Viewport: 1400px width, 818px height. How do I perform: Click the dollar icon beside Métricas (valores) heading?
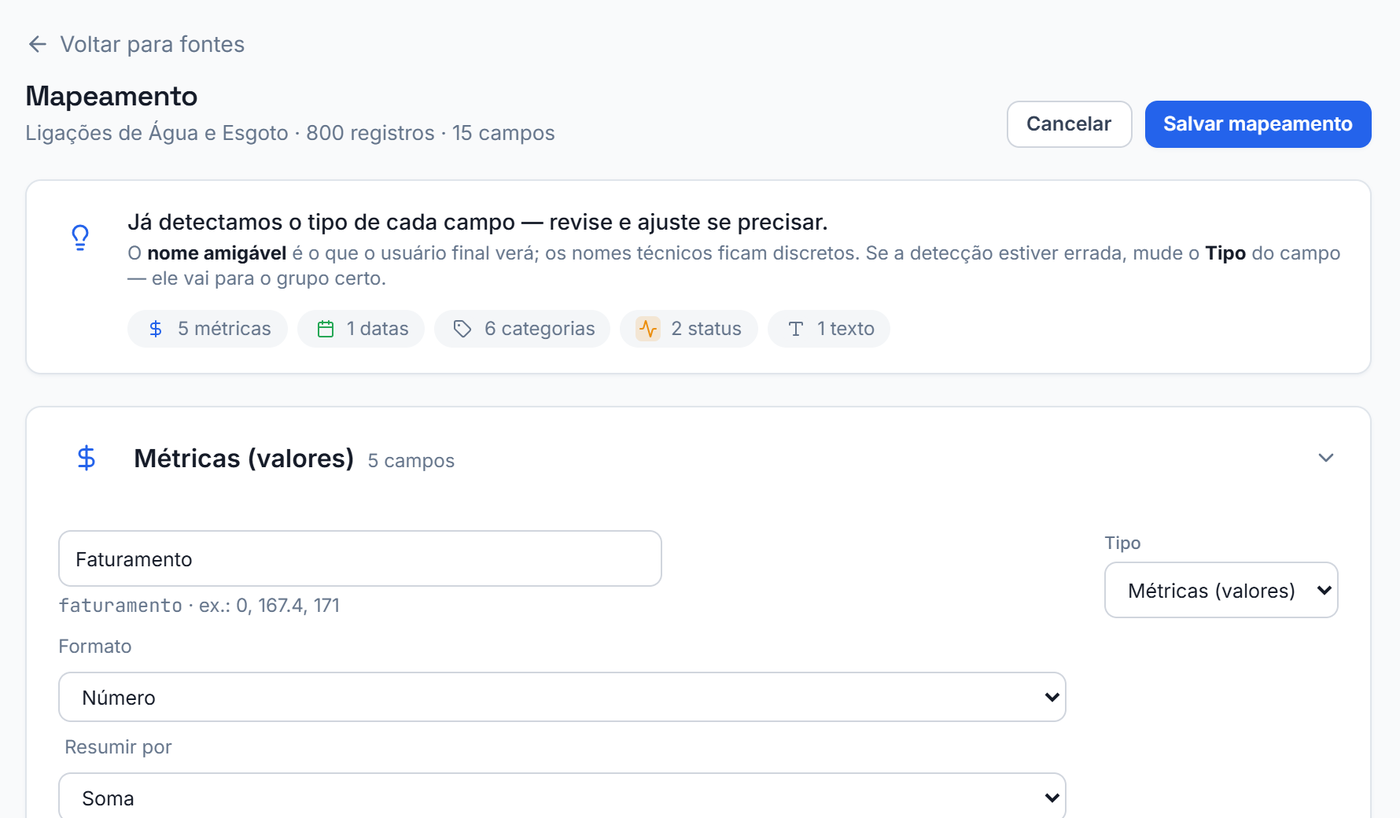click(x=87, y=458)
